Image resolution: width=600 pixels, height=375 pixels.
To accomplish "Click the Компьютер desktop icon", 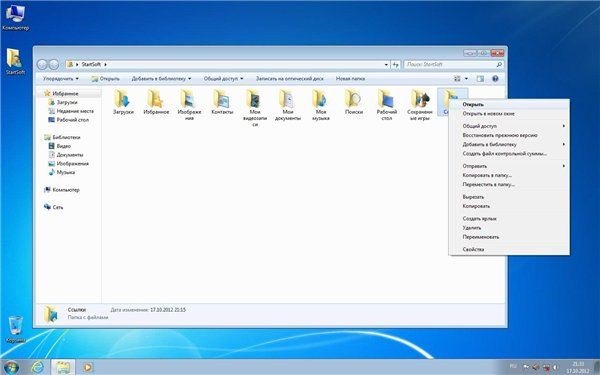I will point(15,18).
